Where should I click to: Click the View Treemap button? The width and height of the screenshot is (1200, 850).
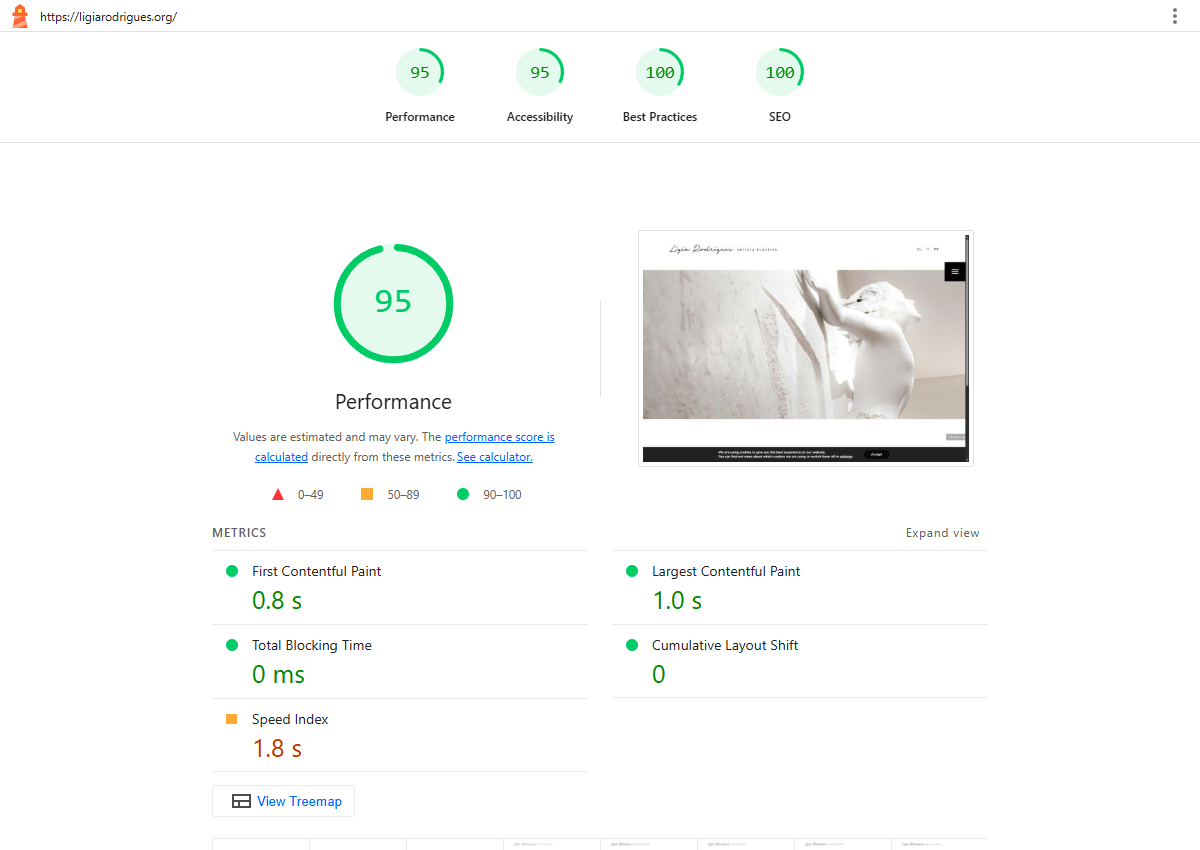click(284, 801)
